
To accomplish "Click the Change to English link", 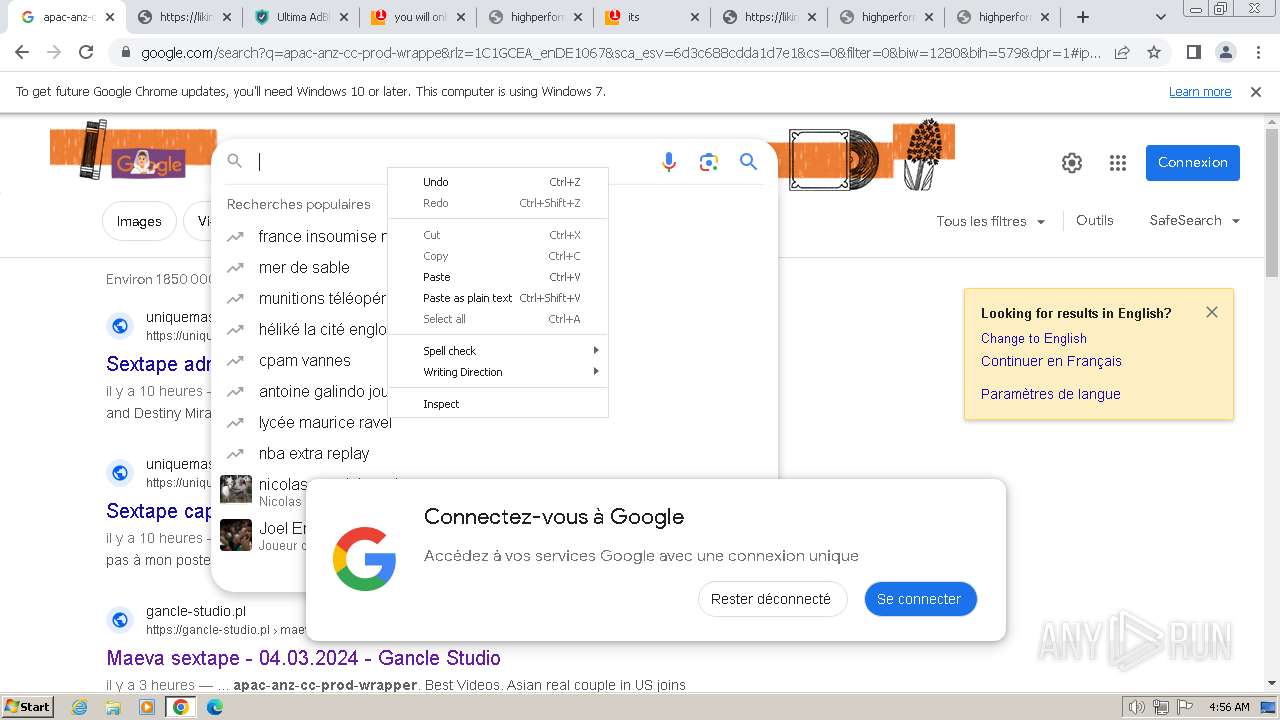I will point(1033,339).
